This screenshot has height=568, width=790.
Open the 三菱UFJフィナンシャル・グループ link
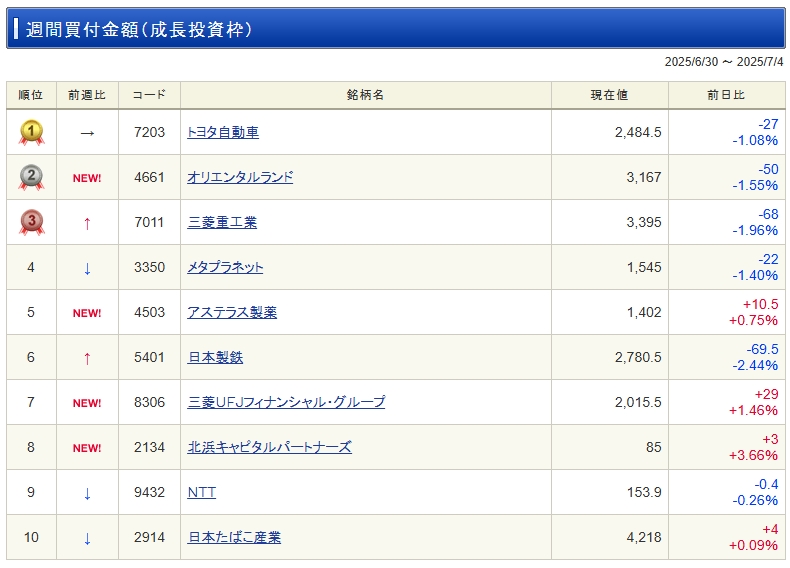pos(286,402)
